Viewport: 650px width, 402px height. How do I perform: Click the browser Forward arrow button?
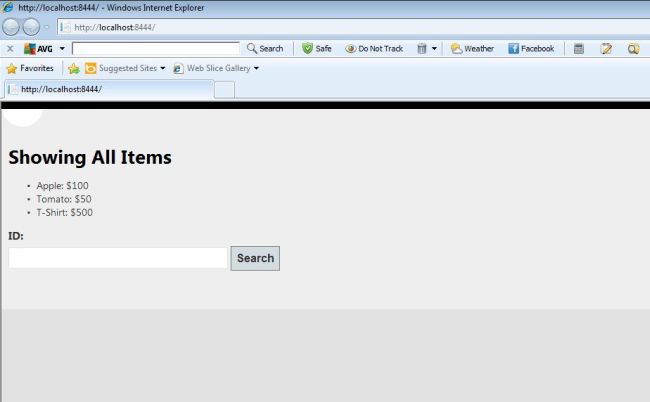(x=31, y=27)
